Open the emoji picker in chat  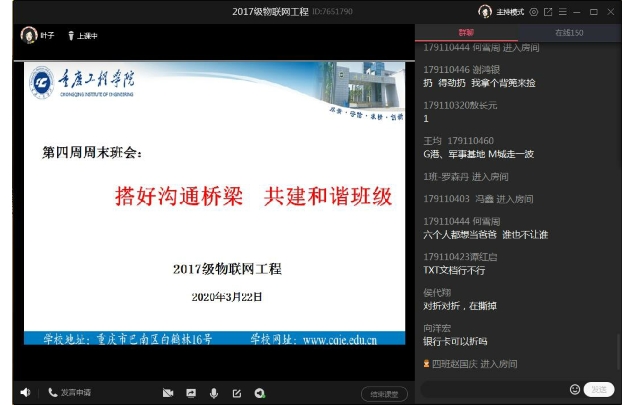click(575, 389)
